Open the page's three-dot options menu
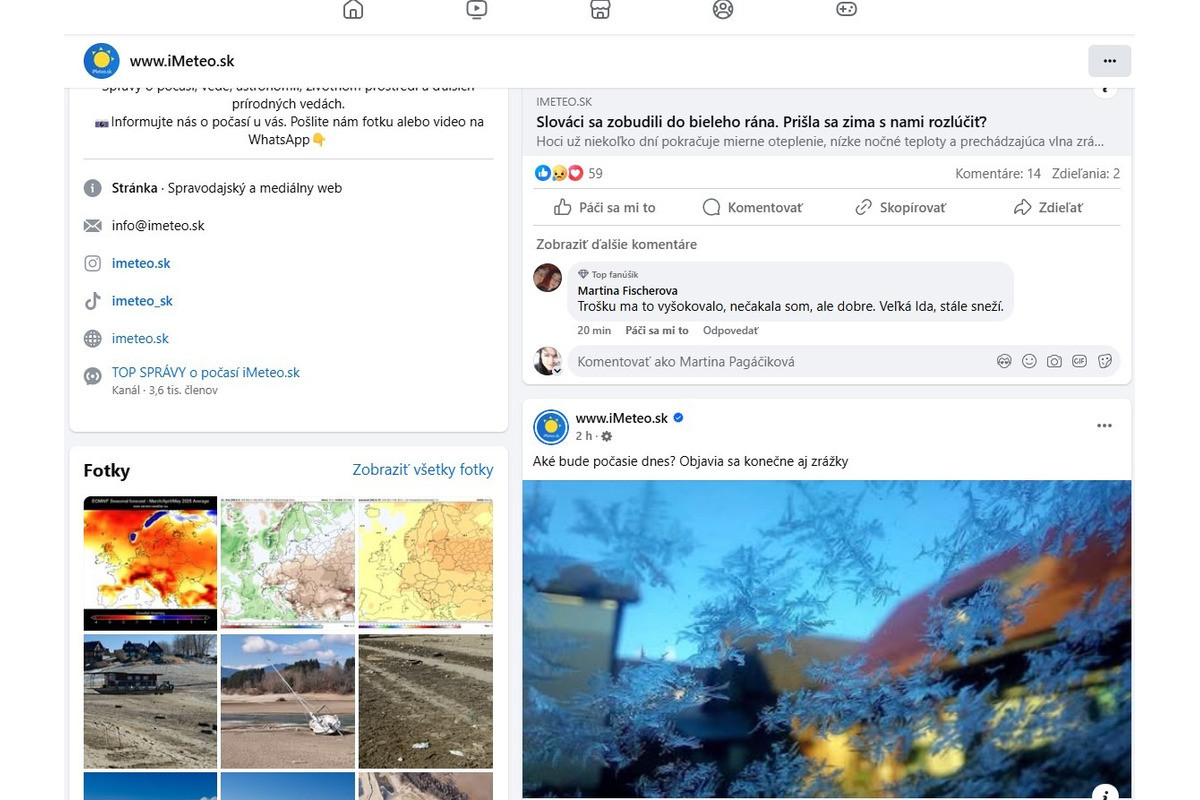The image size is (1200, 800). point(1109,60)
